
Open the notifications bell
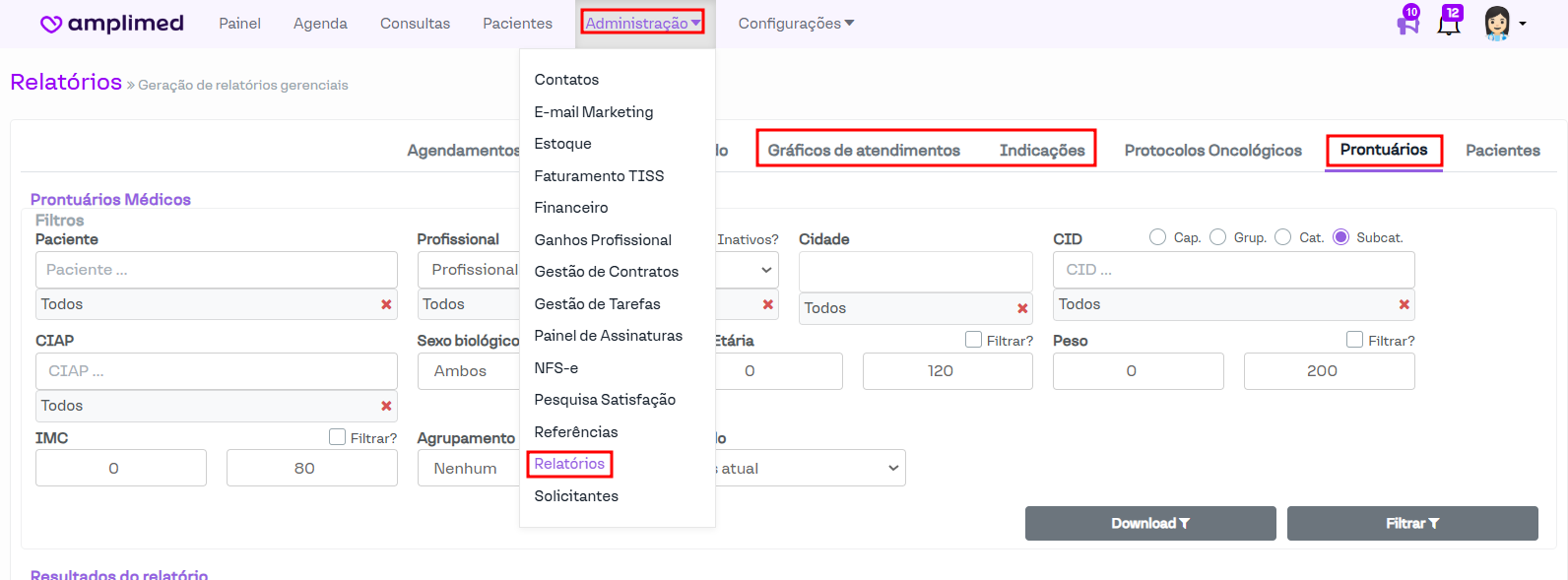1448,24
